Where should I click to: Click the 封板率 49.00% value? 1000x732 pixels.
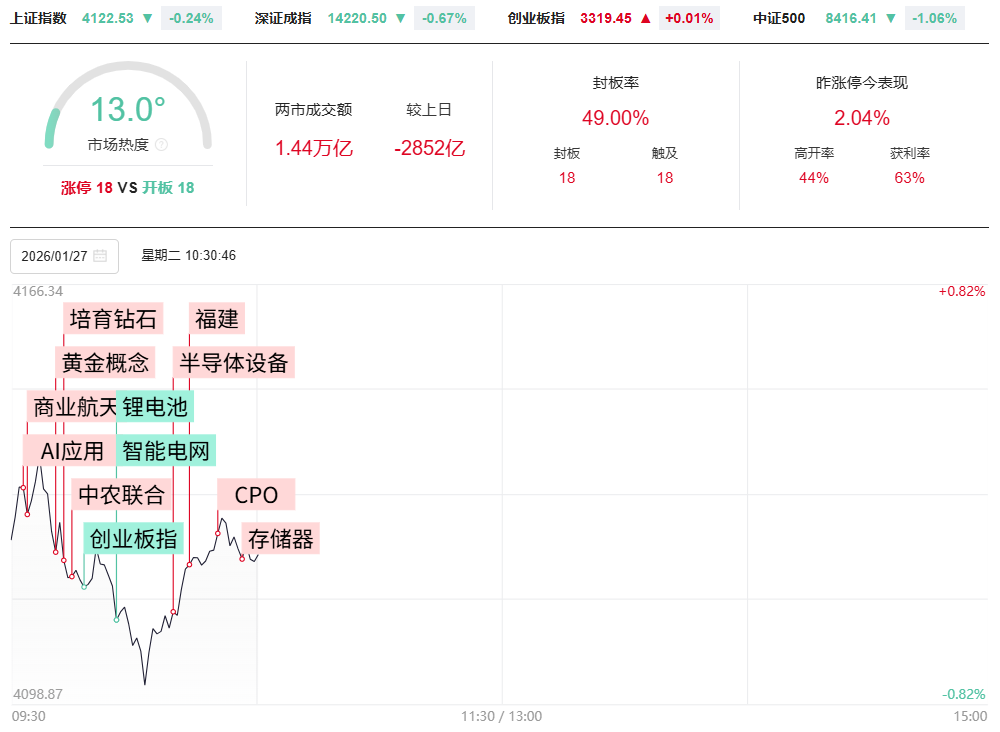click(615, 118)
